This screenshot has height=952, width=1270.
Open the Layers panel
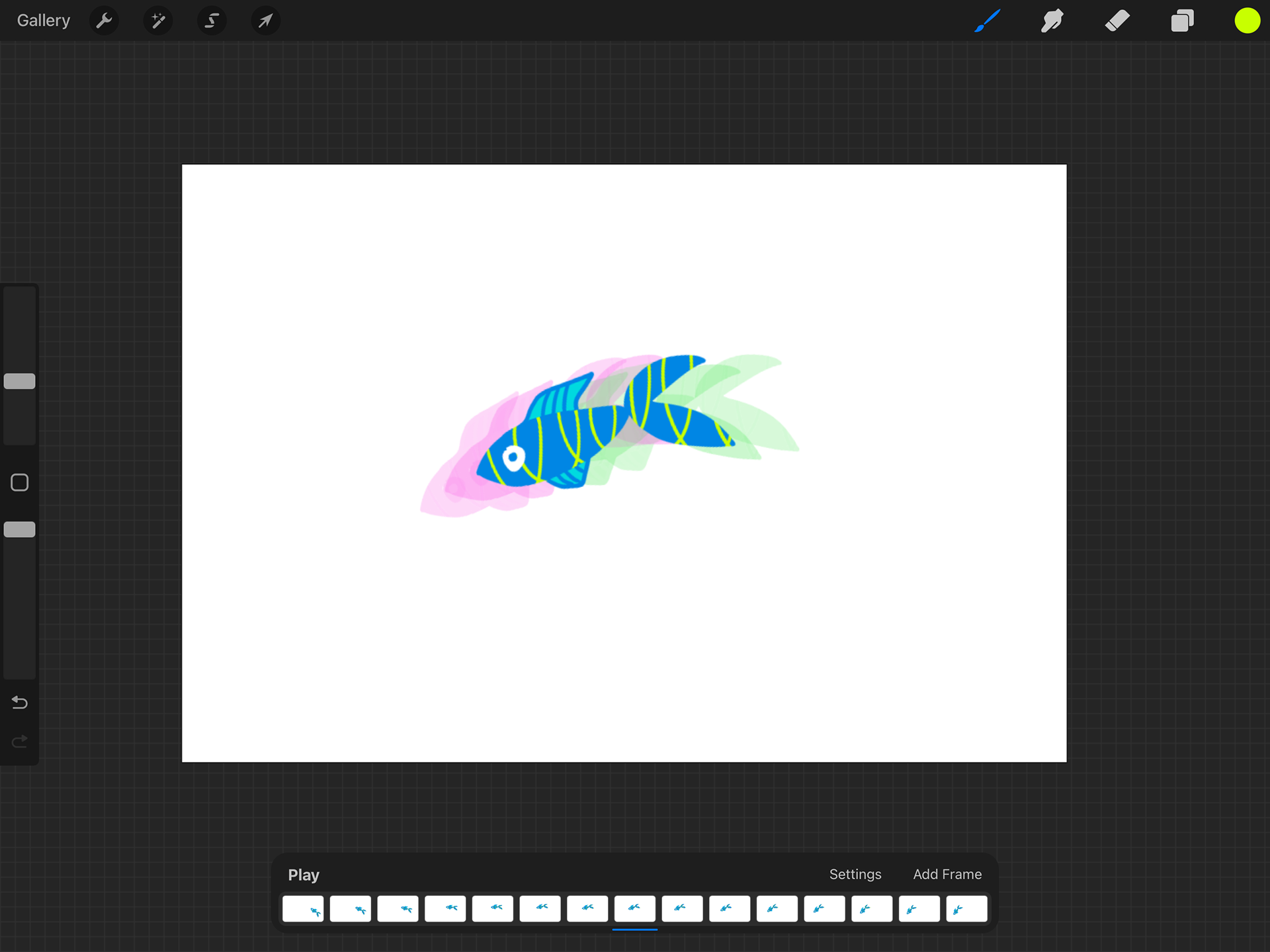point(1182,21)
